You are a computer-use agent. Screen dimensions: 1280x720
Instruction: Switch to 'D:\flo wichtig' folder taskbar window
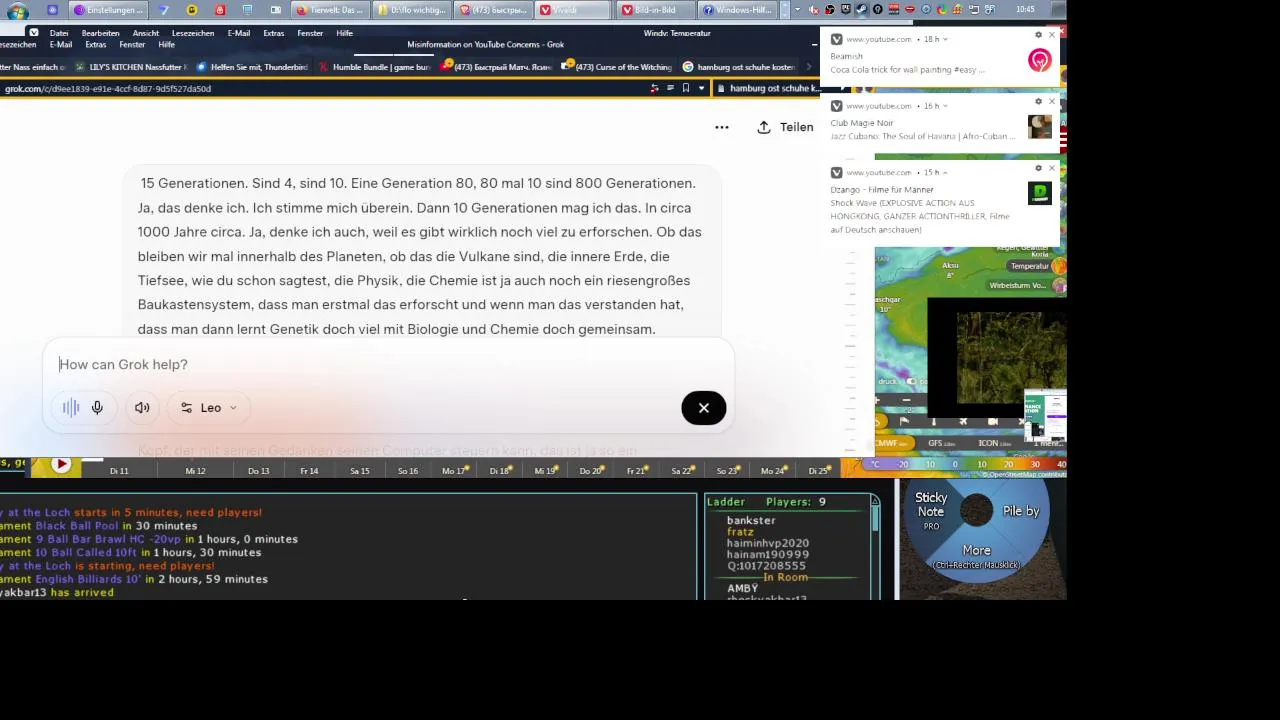(411, 10)
